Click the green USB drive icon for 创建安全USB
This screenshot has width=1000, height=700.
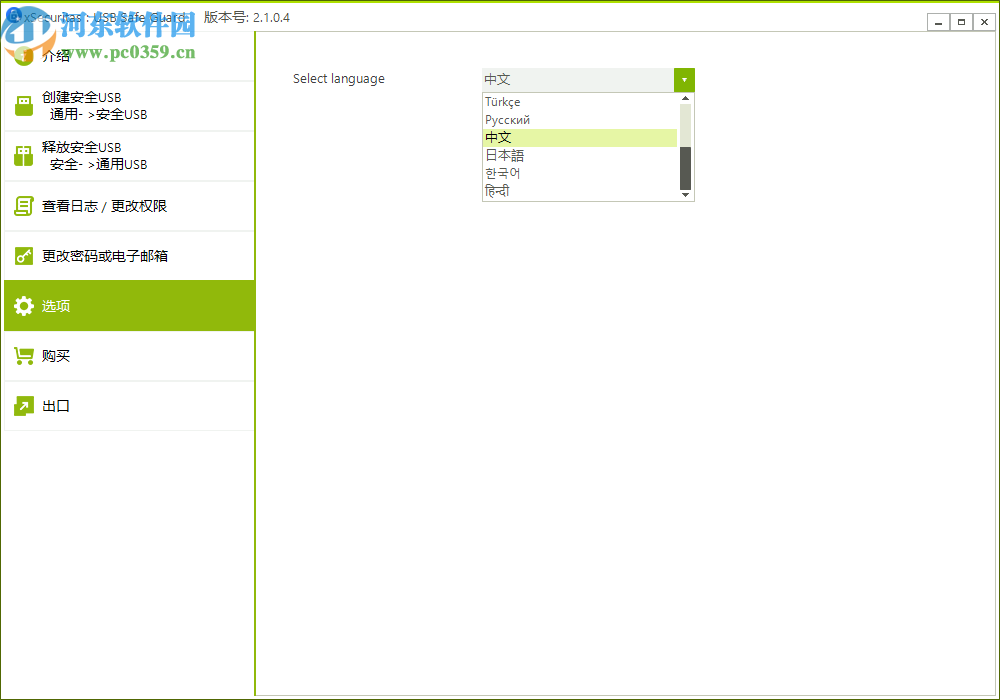24,106
